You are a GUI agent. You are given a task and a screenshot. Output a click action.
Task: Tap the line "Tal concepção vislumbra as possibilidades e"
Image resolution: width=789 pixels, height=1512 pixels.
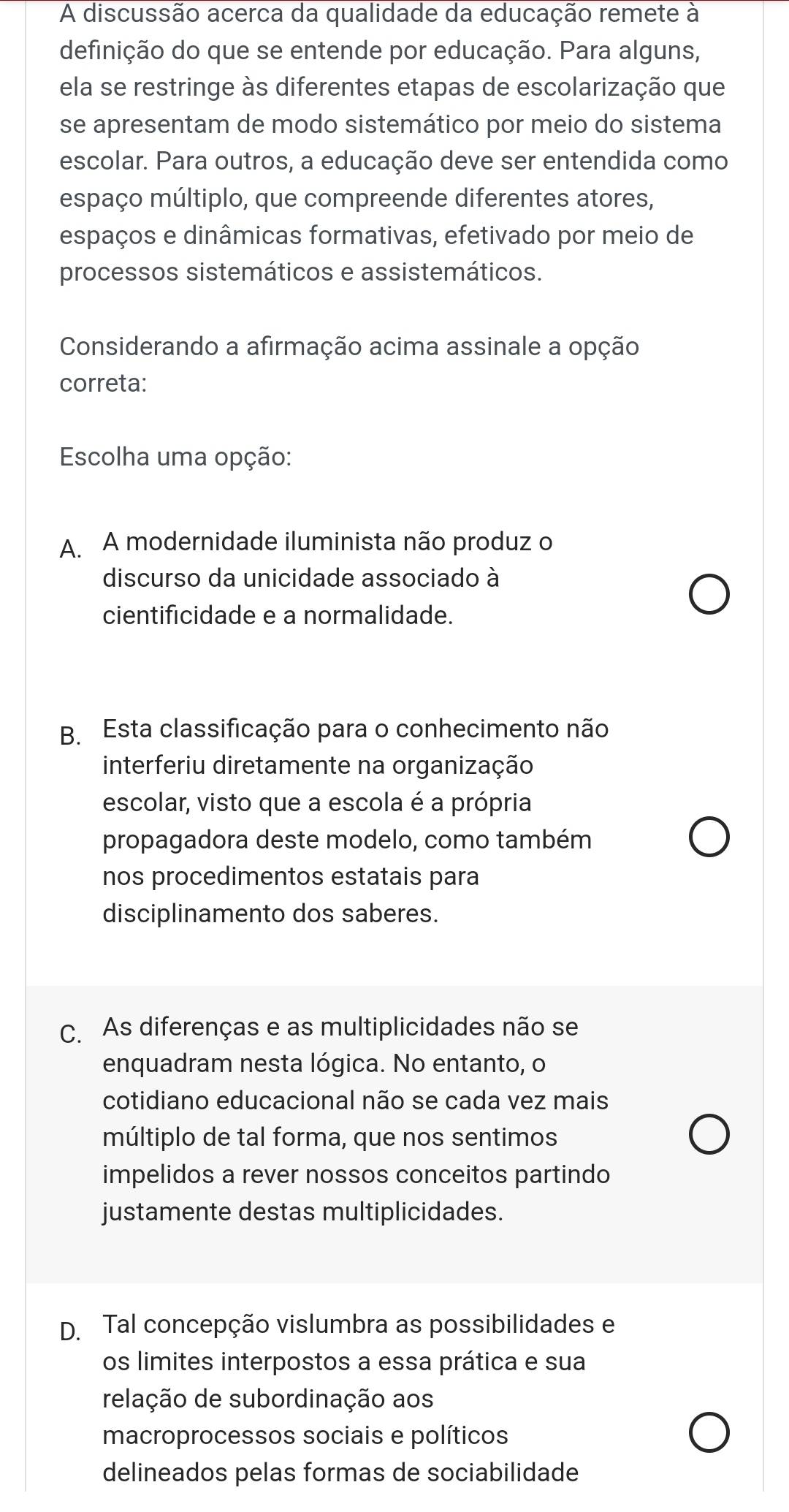point(359,1323)
